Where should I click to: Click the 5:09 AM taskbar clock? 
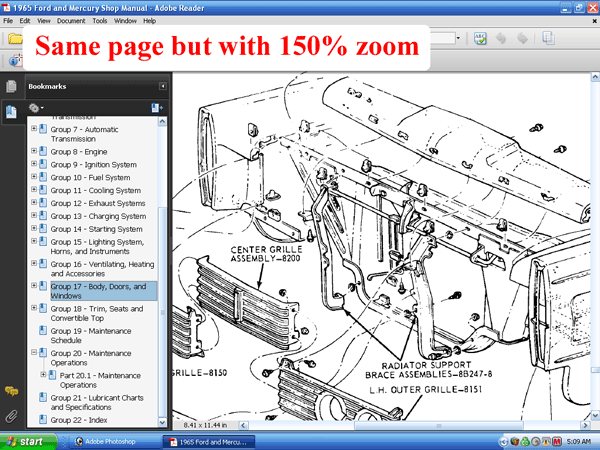point(579,442)
